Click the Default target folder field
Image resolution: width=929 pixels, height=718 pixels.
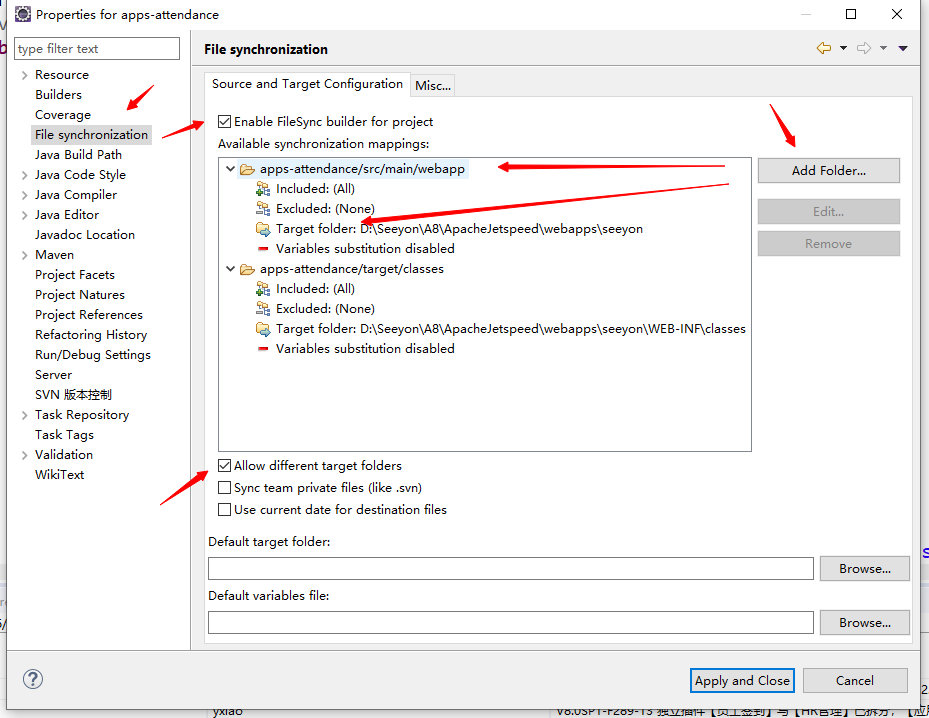[x=511, y=569]
